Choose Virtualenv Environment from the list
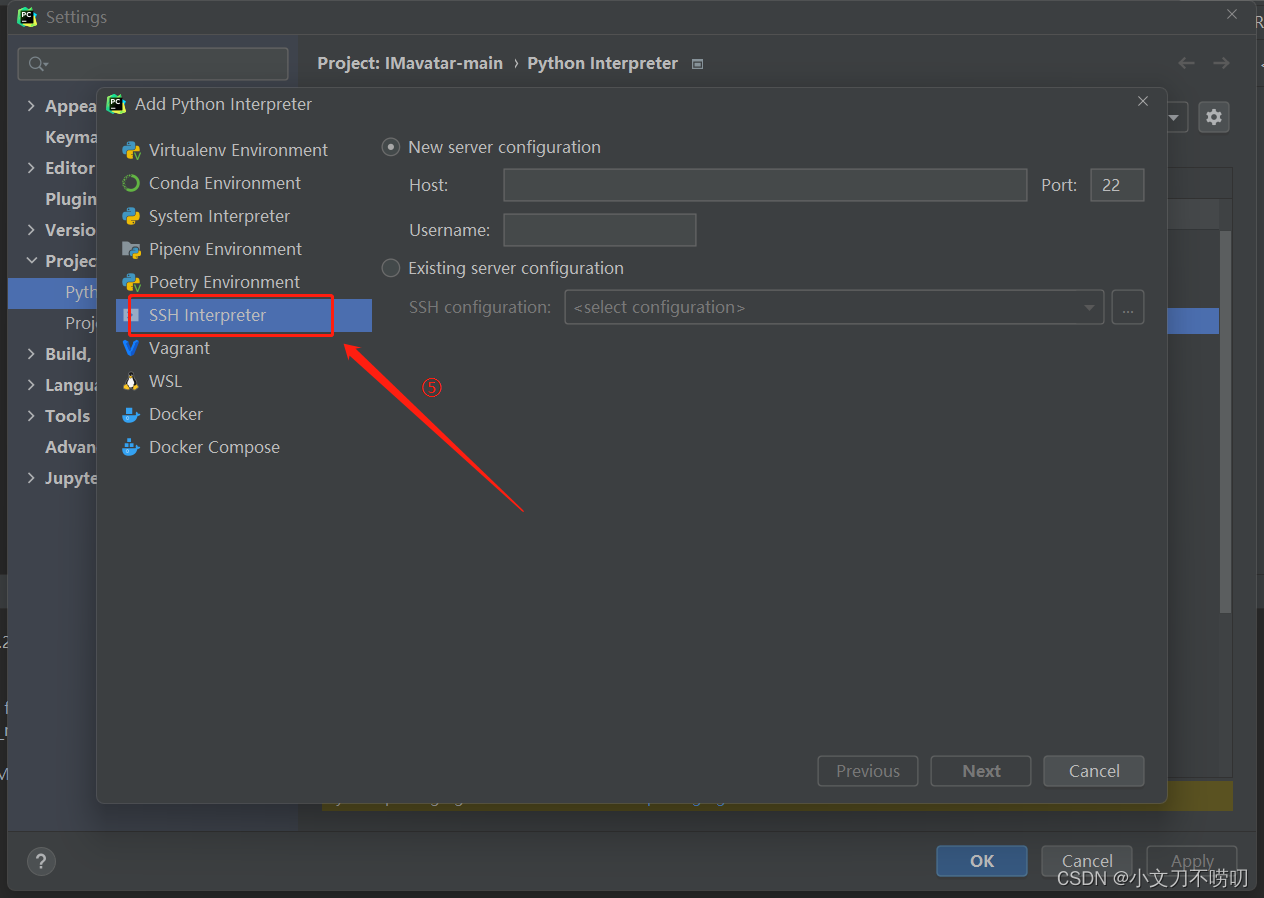The height and width of the screenshot is (898, 1264). point(244,150)
